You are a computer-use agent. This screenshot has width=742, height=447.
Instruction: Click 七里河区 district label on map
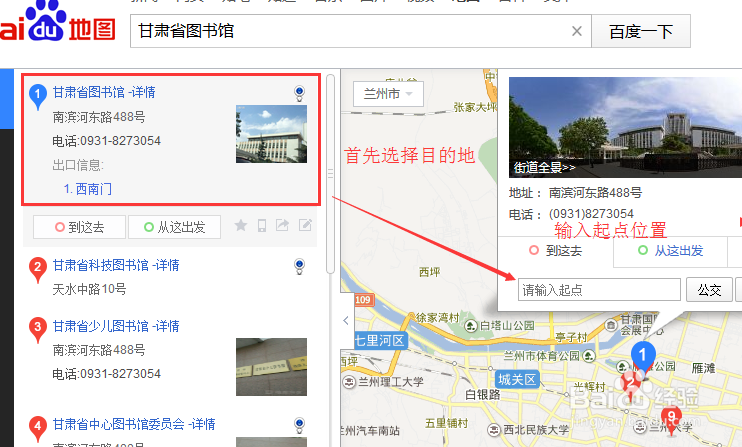[x=380, y=341]
